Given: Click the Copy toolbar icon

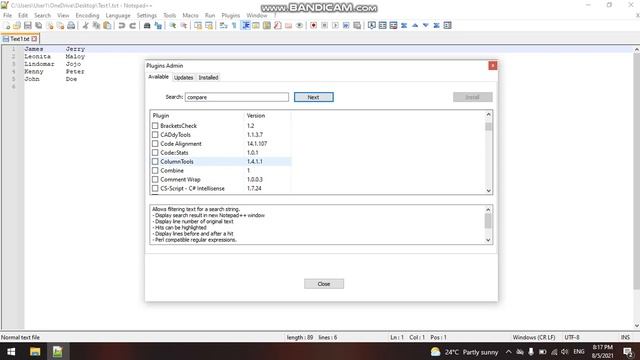Looking at the screenshot, I should coord(96,25).
